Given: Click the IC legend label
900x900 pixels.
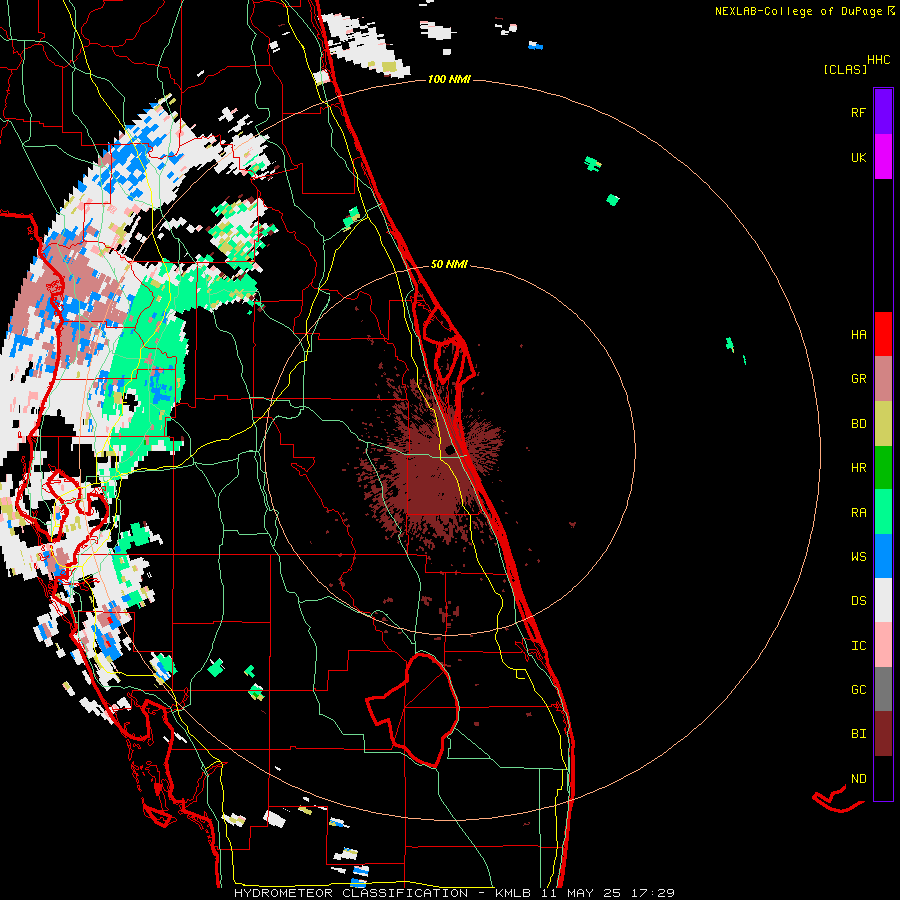Looking at the screenshot, I should pos(858,646).
